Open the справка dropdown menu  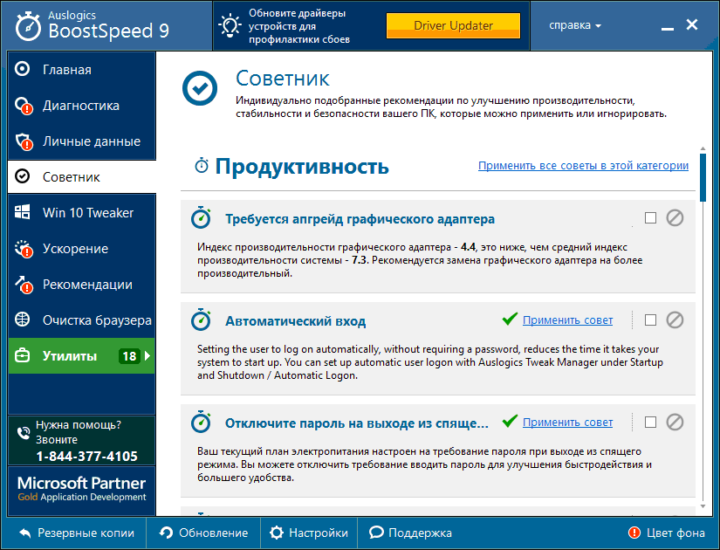pyautogui.click(x=576, y=25)
